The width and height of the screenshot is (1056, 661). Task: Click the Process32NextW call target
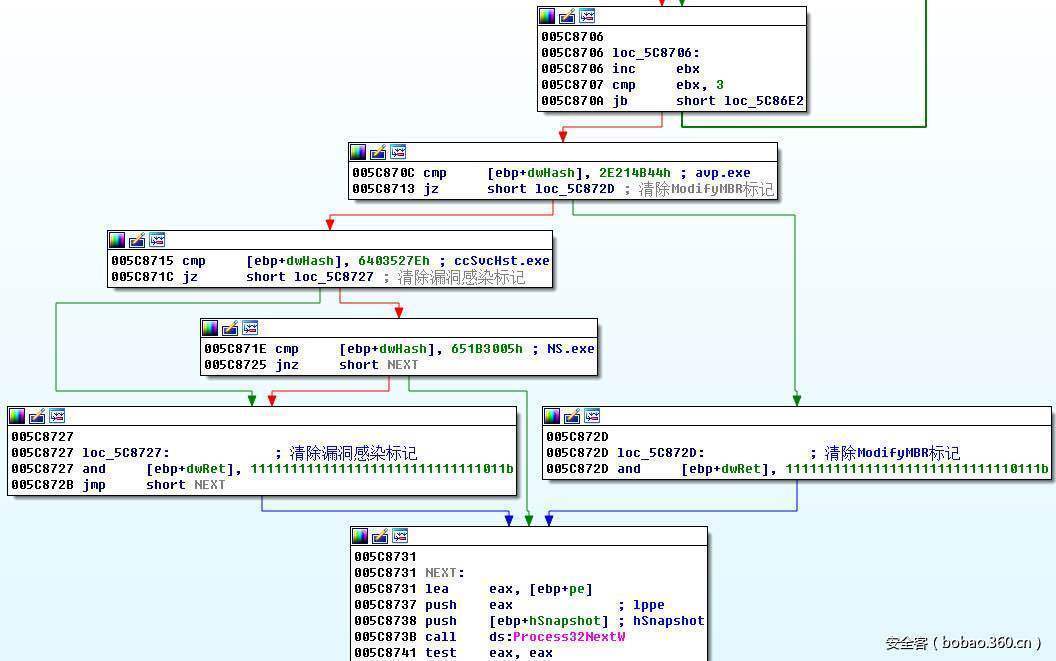pyautogui.click(x=569, y=637)
